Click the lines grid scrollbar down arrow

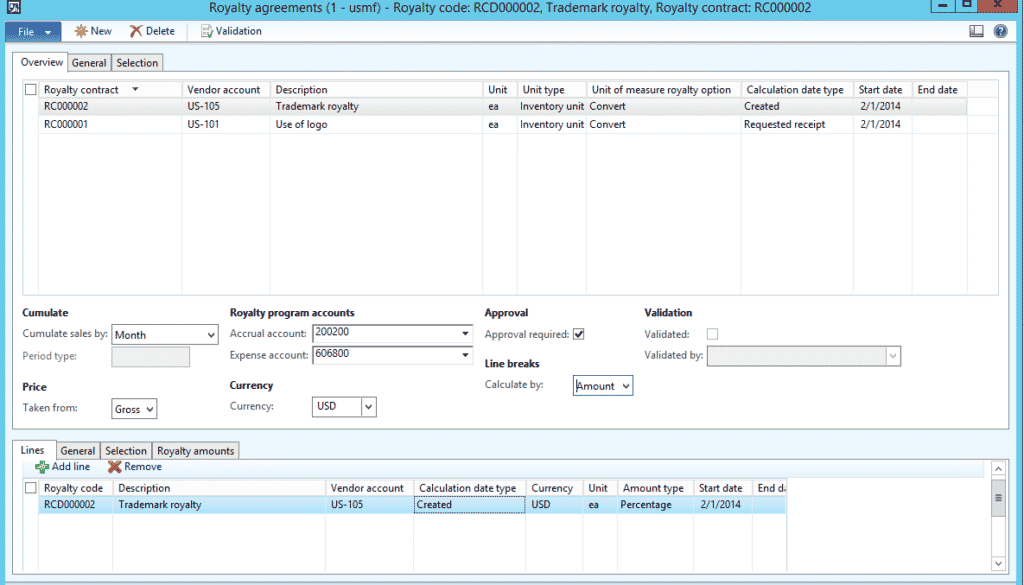pos(998,563)
